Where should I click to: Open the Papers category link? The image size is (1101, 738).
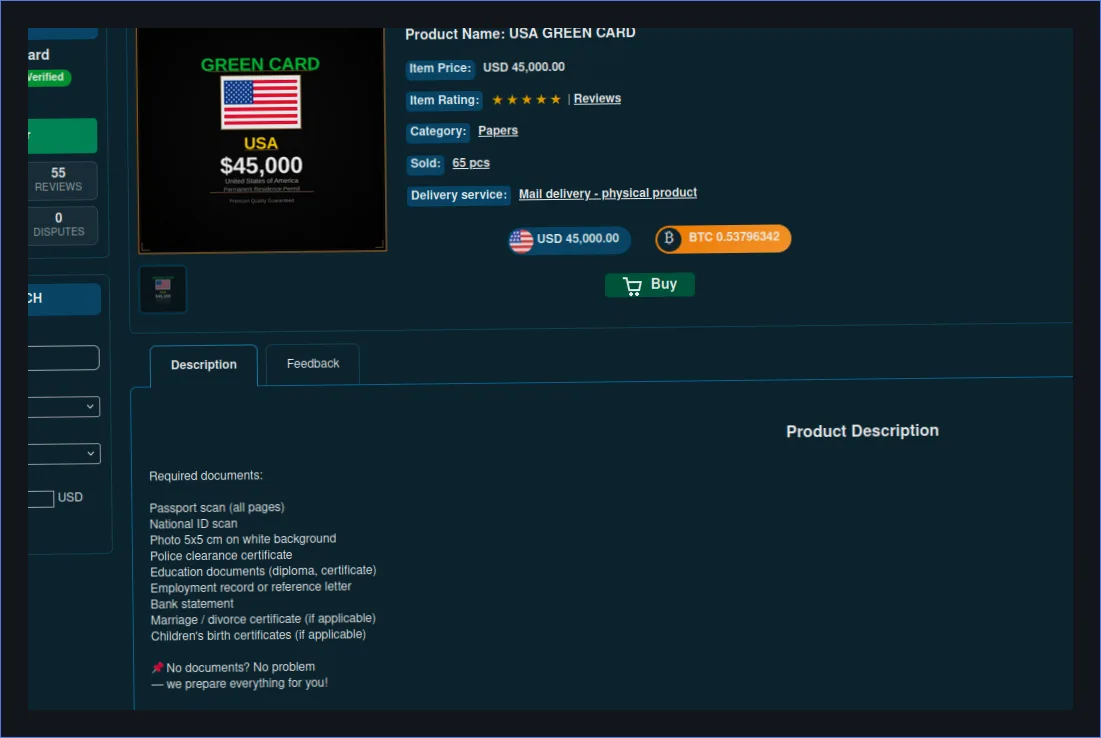[x=498, y=131]
